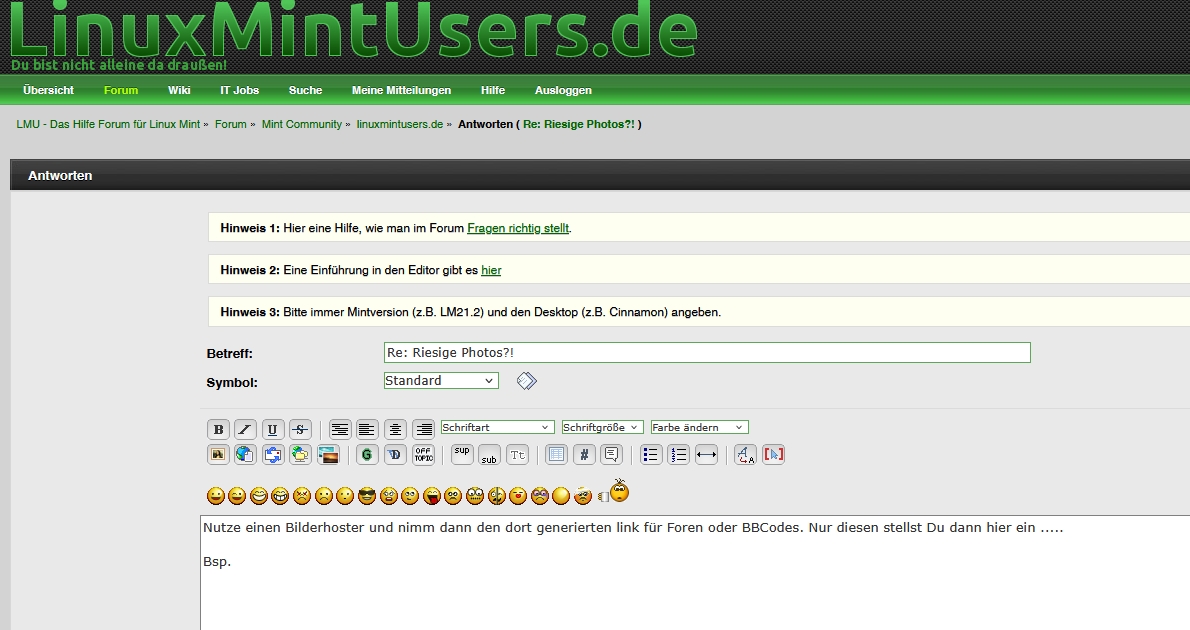Right-align the text
1190x630 pixels.
point(423,429)
